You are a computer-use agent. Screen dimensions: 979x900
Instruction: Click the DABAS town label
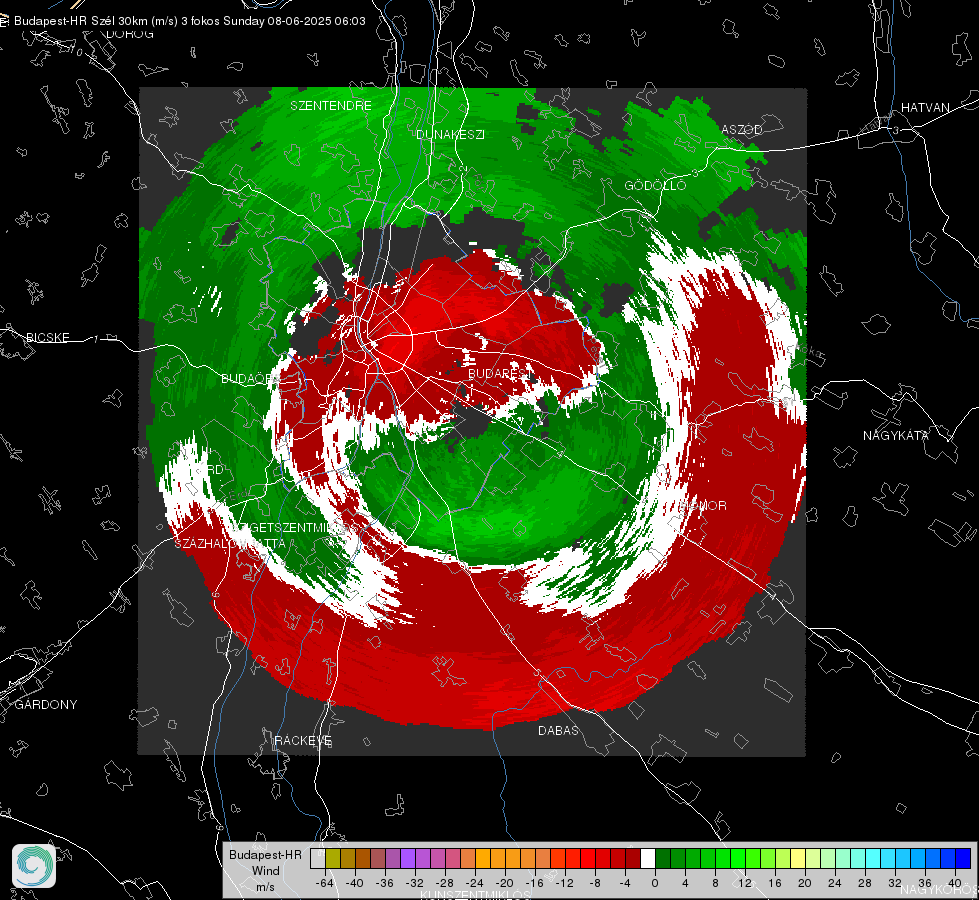coord(558,730)
